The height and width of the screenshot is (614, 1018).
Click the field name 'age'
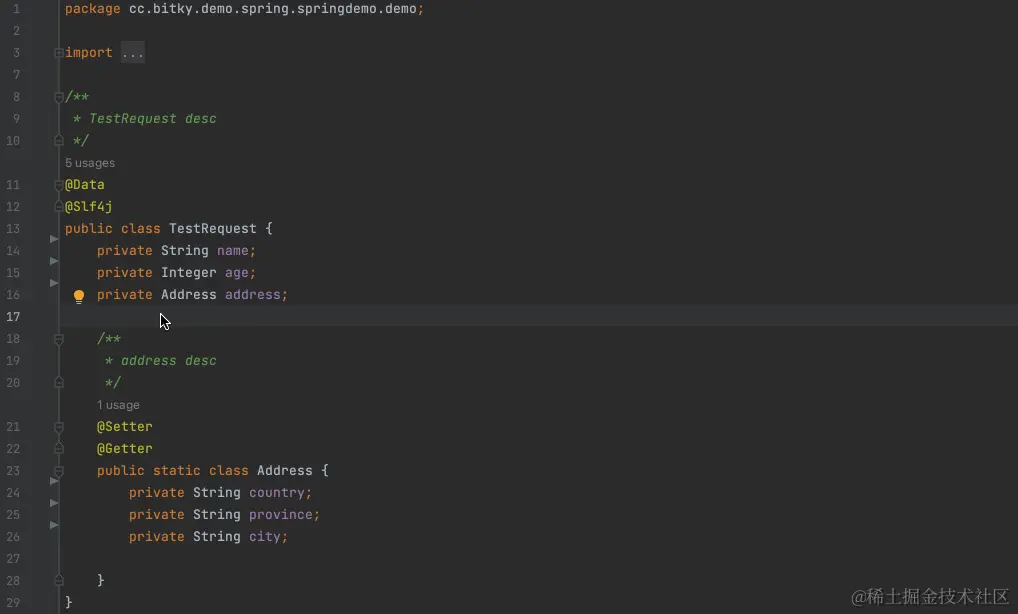pos(236,273)
